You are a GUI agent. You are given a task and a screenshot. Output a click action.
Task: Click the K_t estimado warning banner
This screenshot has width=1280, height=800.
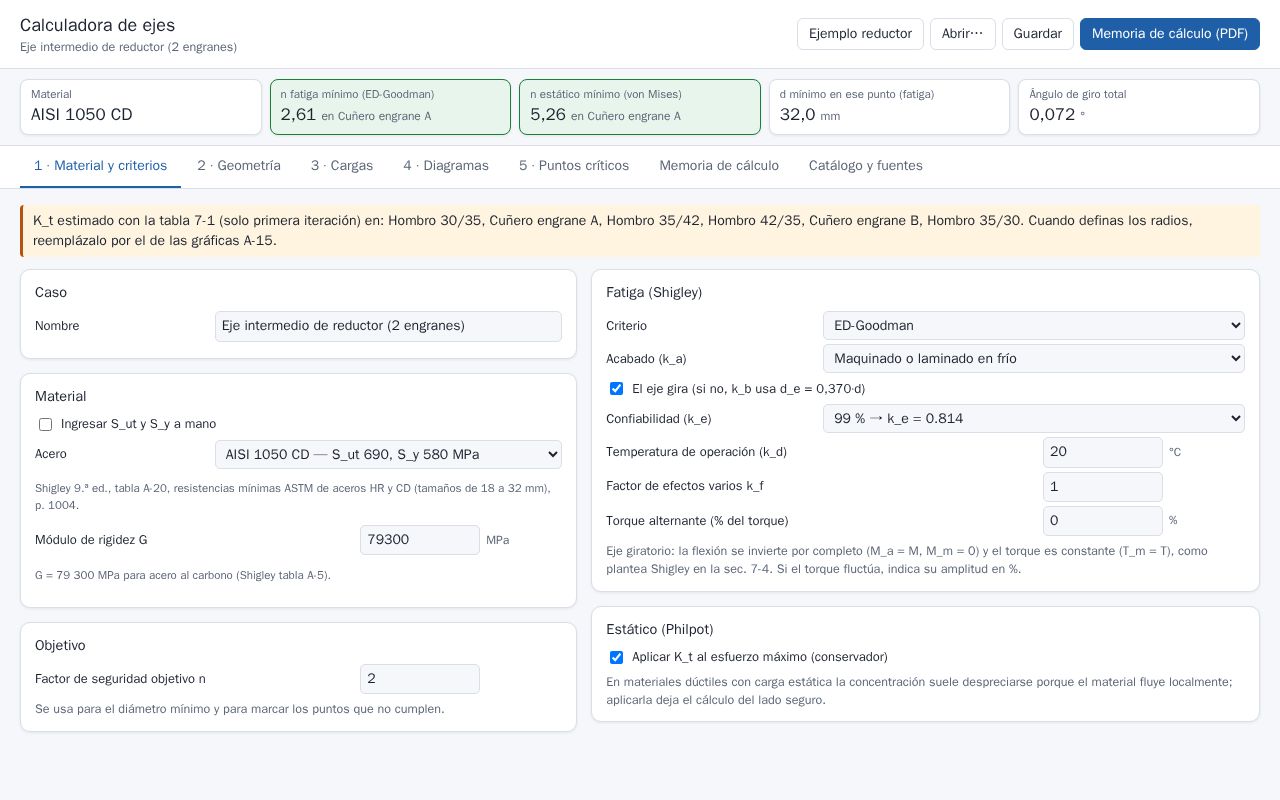pos(640,231)
